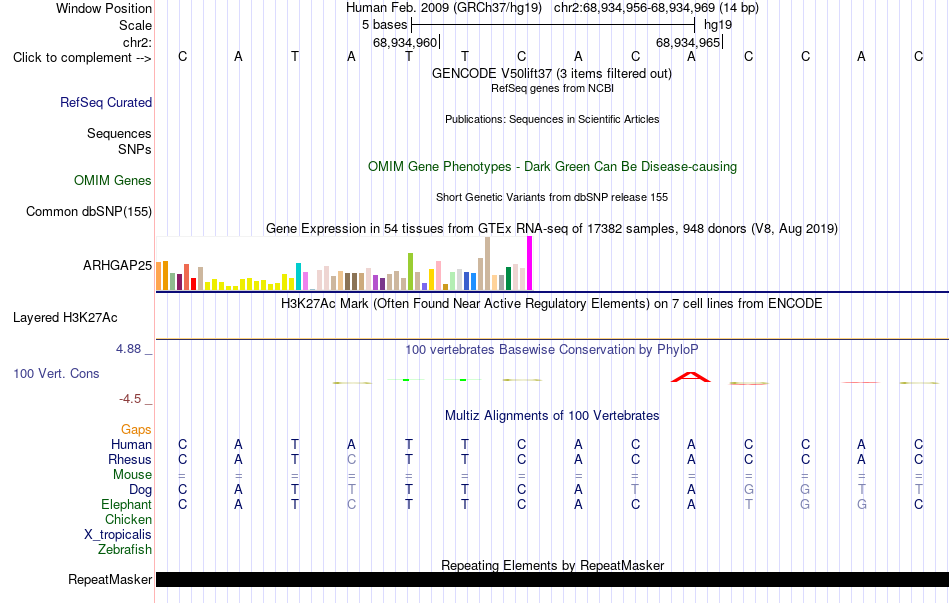Click the SNPs track label
Screen dimensions: 950x603
[x=135, y=149]
